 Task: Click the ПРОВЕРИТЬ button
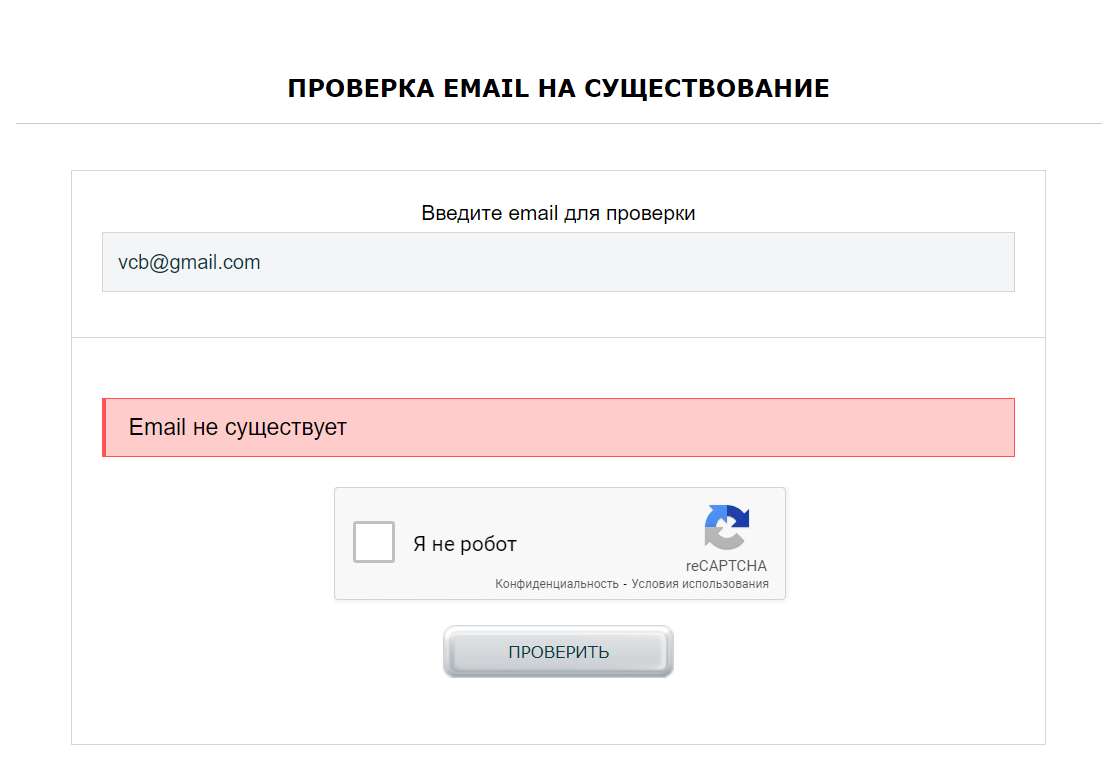tap(558, 652)
